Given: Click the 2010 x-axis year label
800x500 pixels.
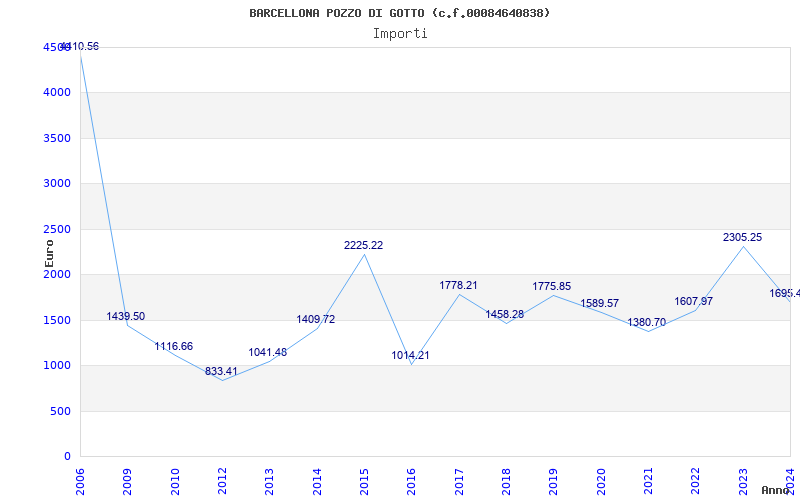Looking at the screenshot, I should [175, 481].
